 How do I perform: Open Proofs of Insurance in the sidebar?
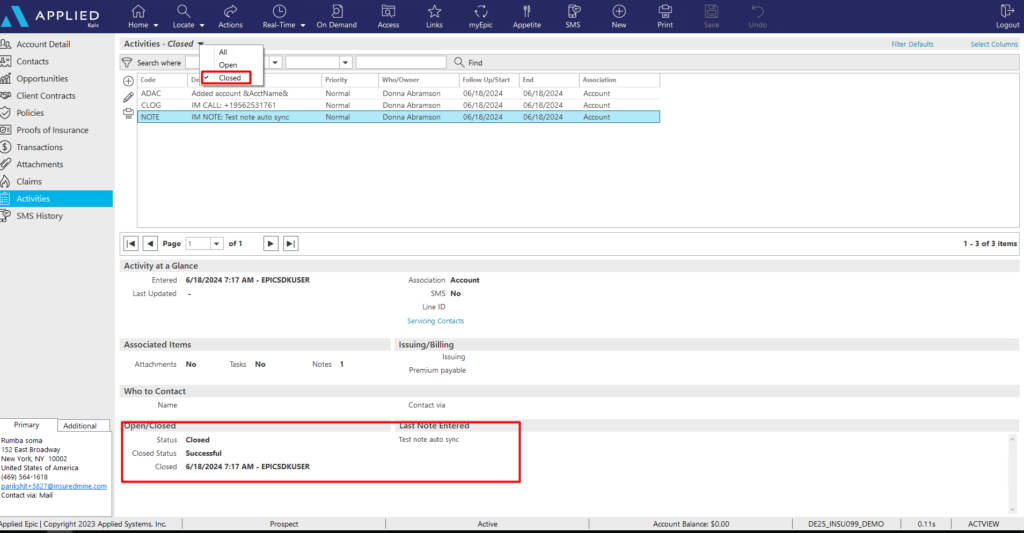52,130
